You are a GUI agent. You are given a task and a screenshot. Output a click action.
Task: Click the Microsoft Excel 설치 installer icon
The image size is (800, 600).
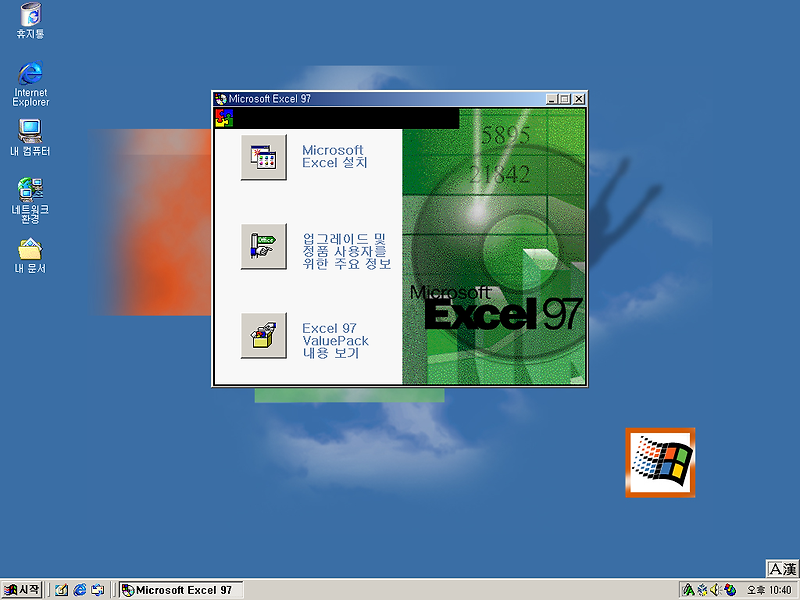(263, 157)
